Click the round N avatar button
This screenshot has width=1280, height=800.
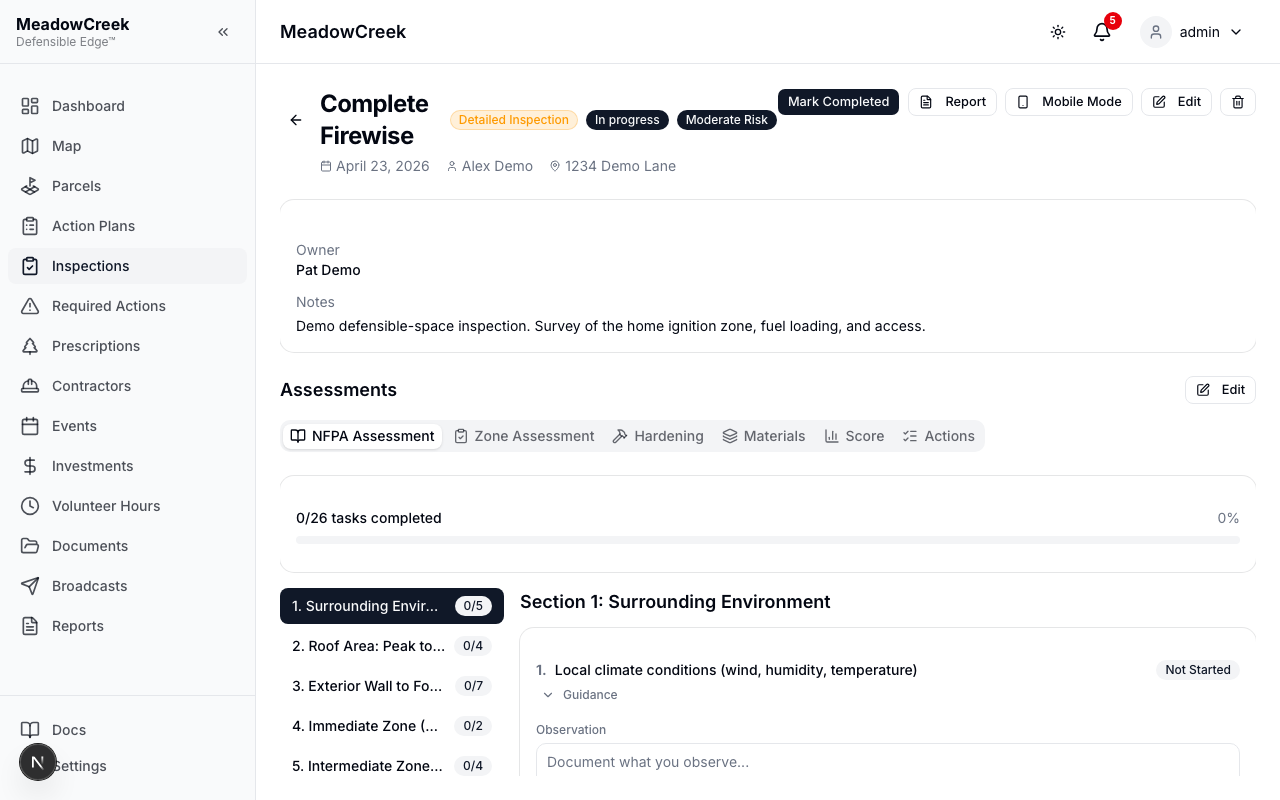[38, 762]
